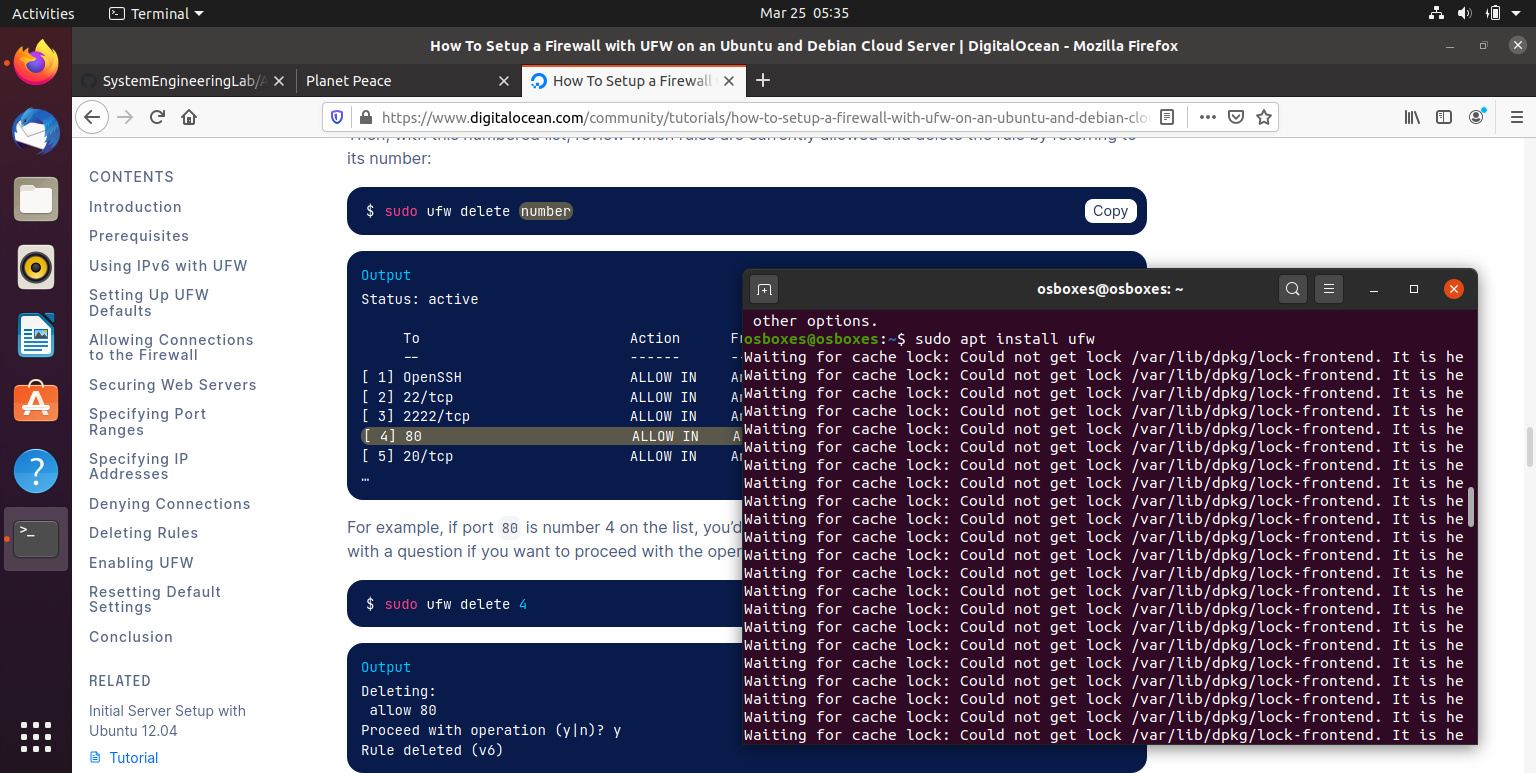Screen dimensions: 1536x773
Task: Jump to Enabling UFW section
Action: coord(141,563)
